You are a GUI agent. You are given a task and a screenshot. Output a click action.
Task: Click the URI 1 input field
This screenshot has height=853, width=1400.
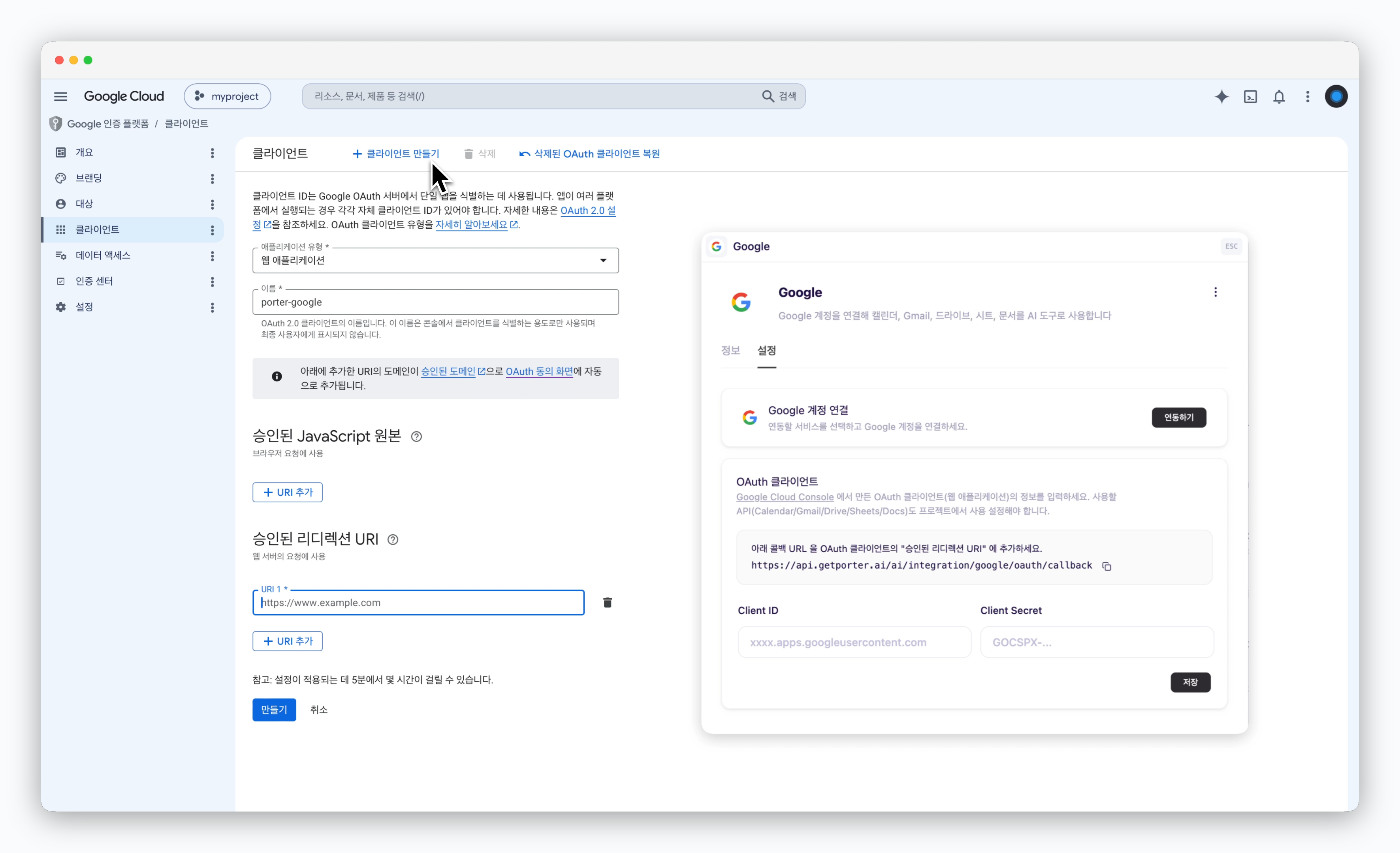click(418, 603)
